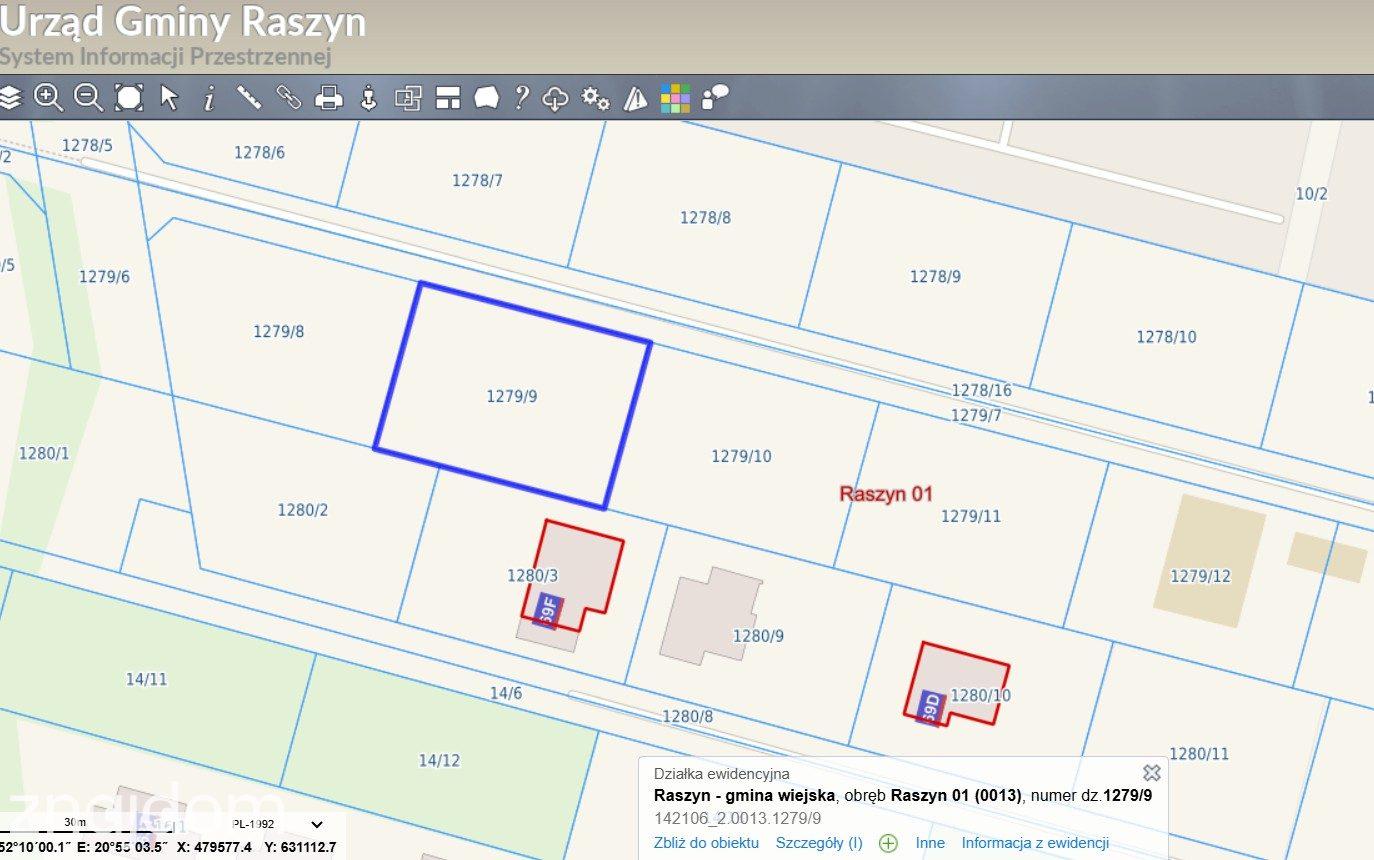Click the street view pegman icon
Image resolution: width=1374 pixels, height=860 pixels.
[x=369, y=97]
